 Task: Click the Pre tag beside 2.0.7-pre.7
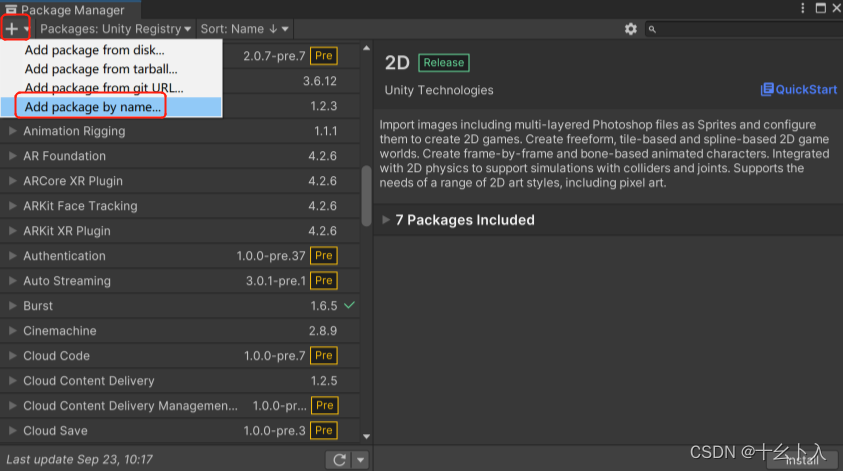324,56
